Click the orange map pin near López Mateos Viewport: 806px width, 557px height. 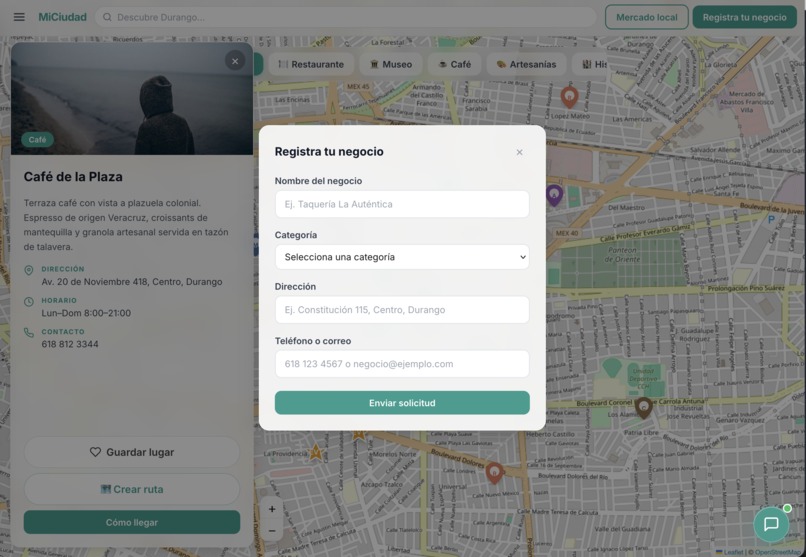(x=569, y=97)
